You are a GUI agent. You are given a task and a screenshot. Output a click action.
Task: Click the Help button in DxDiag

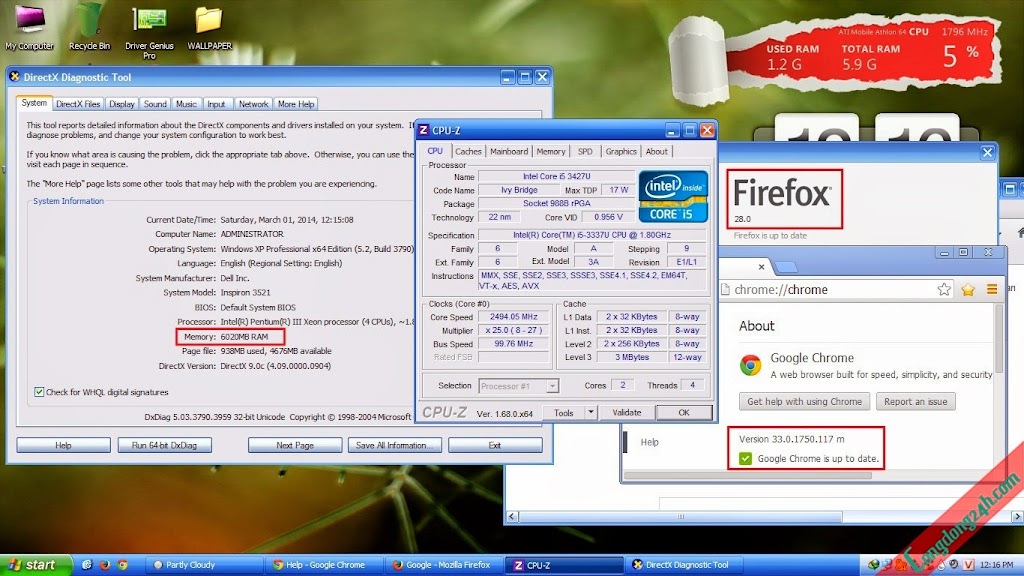[63, 445]
